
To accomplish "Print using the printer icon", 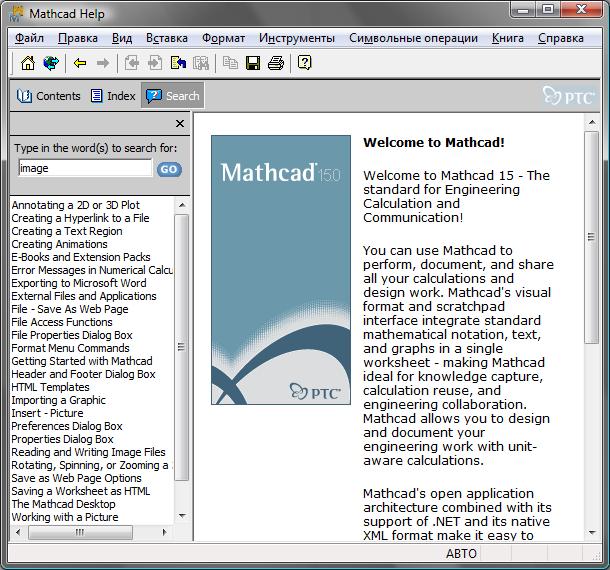I will tap(276, 63).
